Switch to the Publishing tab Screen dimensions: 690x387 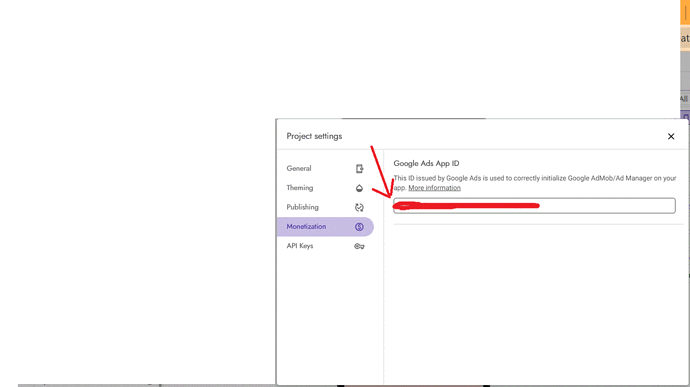[325, 207]
